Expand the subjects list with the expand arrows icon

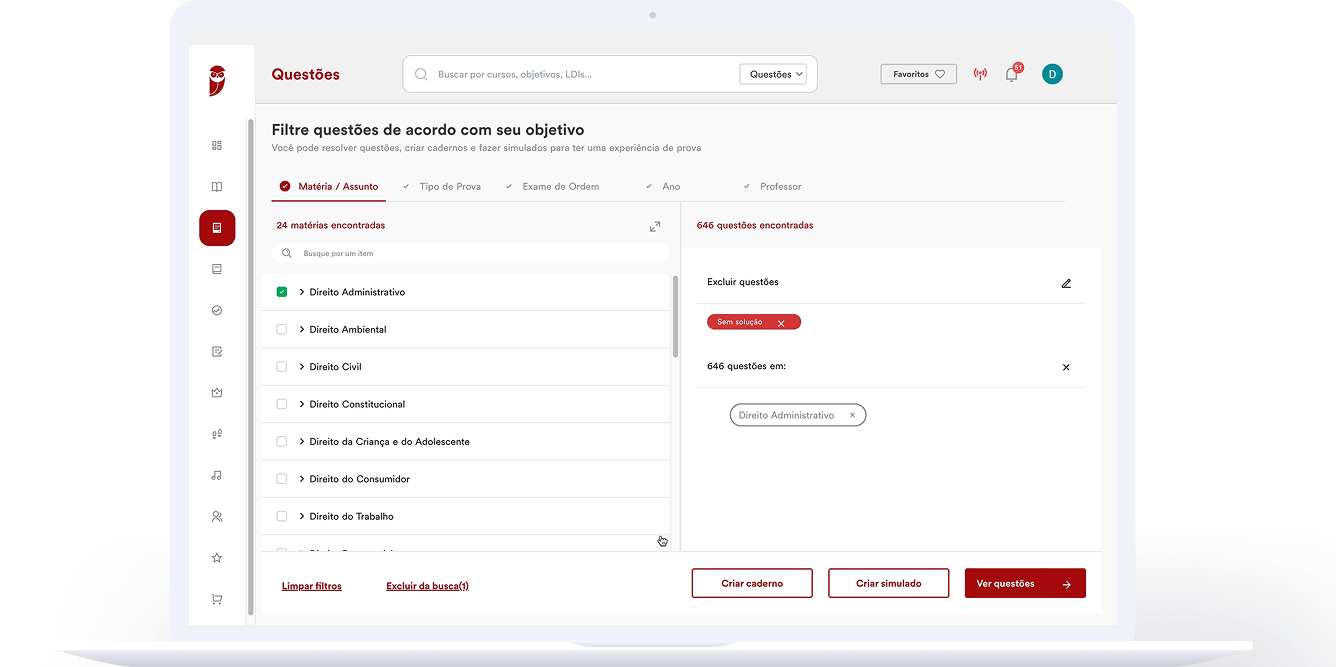coord(655,227)
